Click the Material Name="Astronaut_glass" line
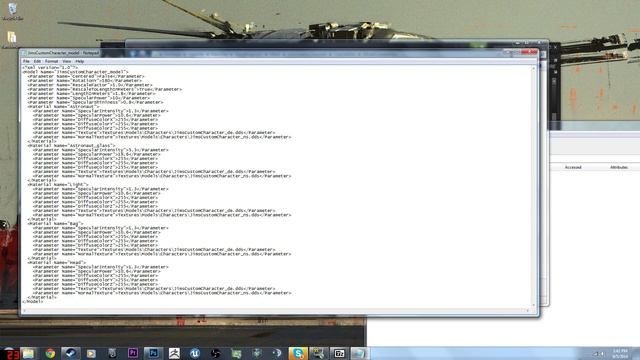 click(71, 145)
